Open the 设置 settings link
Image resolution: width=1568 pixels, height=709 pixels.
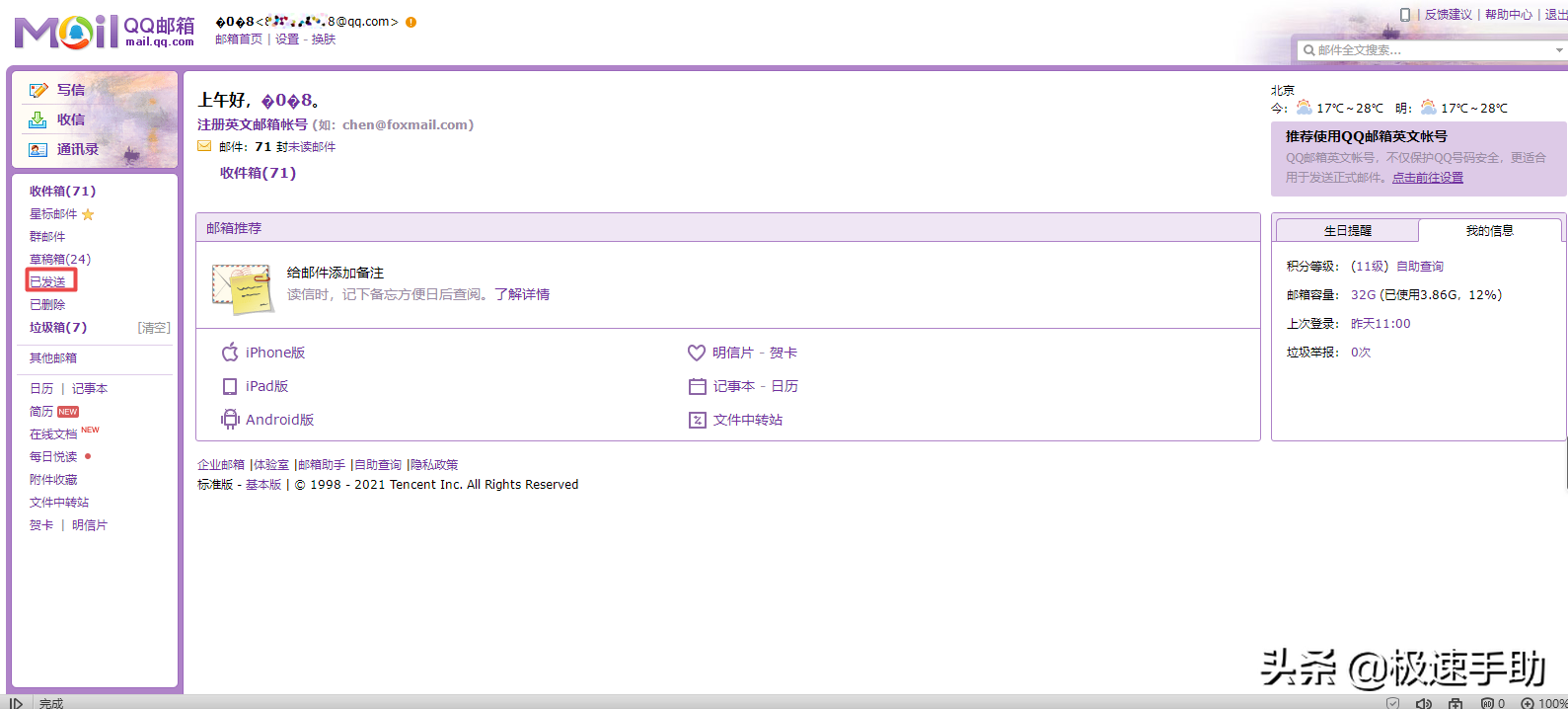(x=287, y=39)
